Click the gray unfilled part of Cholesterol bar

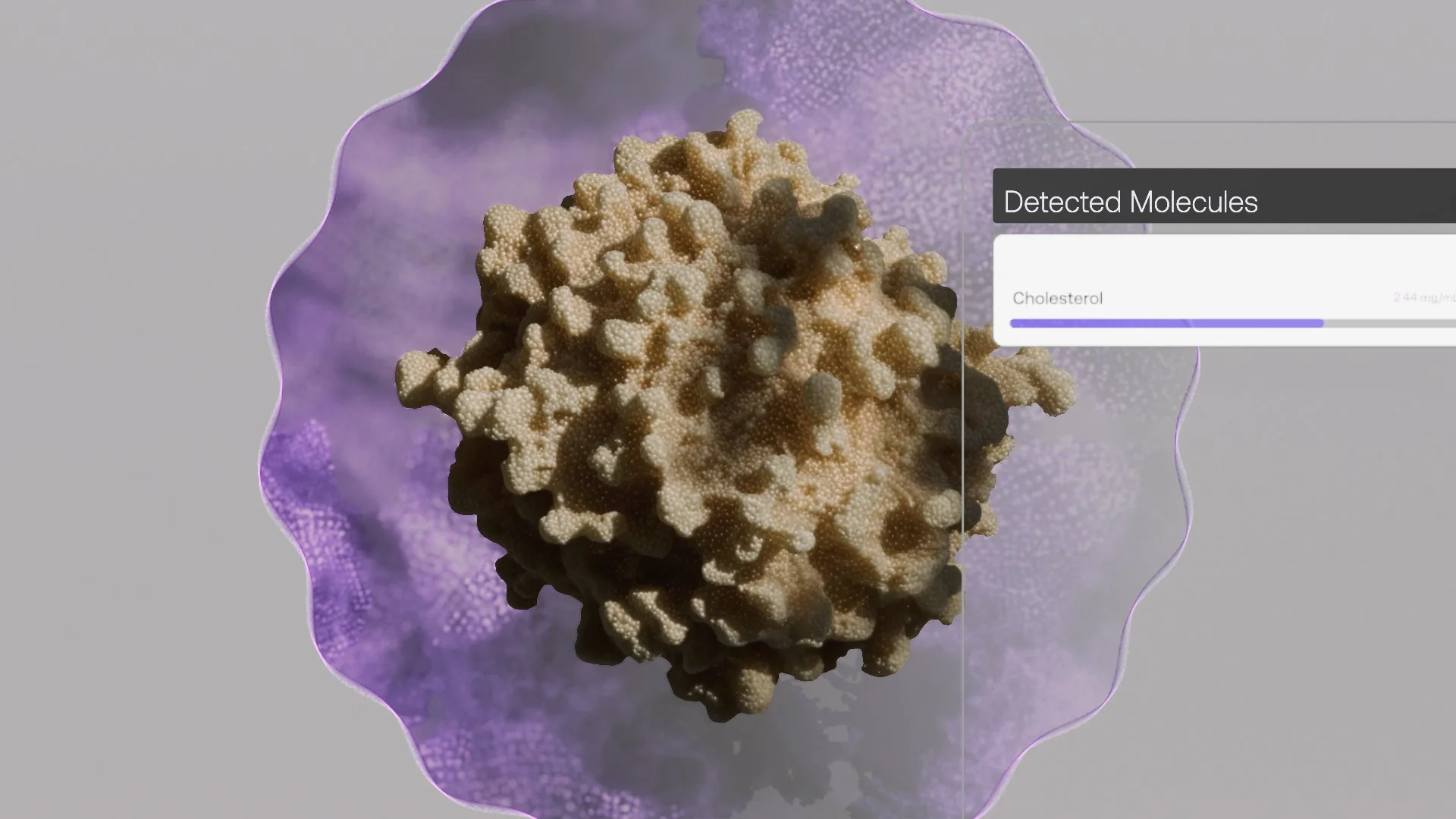pos(1389,324)
